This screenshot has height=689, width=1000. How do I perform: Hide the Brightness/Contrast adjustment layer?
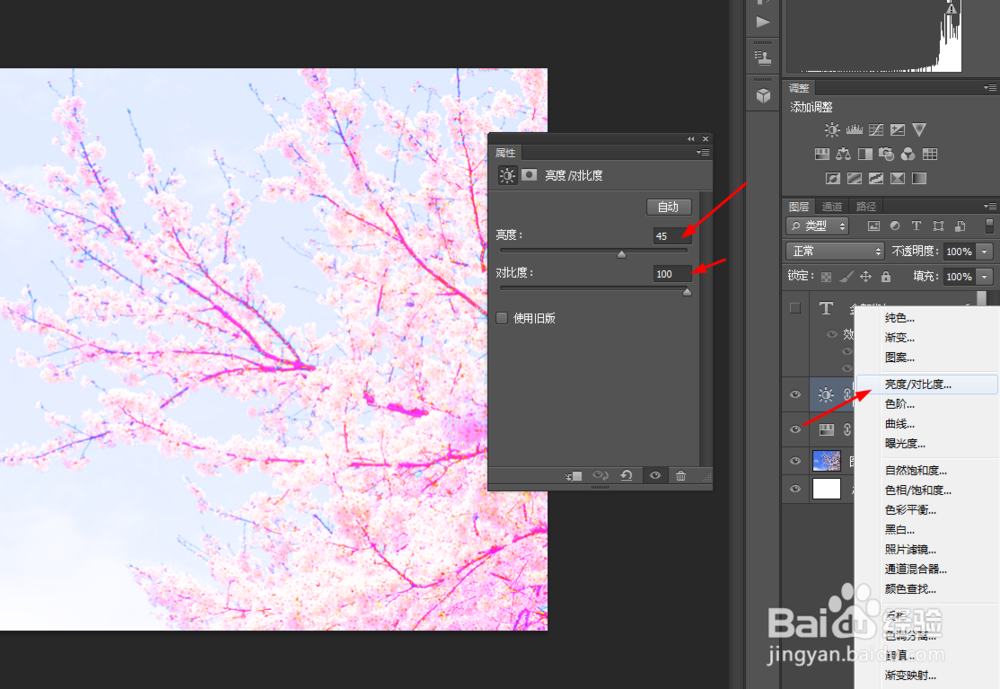[x=795, y=394]
